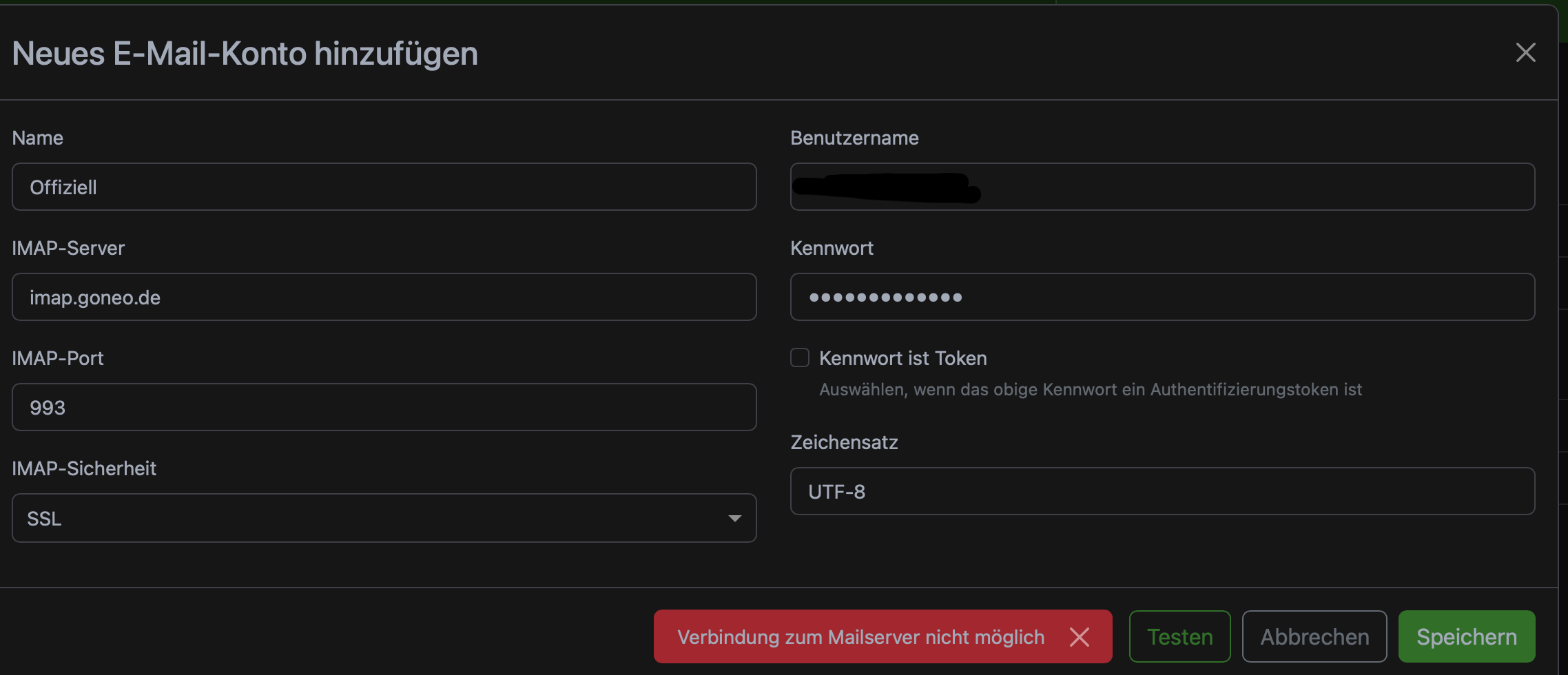Image resolution: width=1568 pixels, height=675 pixels.
Task: Focus the IMAP-Port field showing 993
Action: tap(384, 407)
